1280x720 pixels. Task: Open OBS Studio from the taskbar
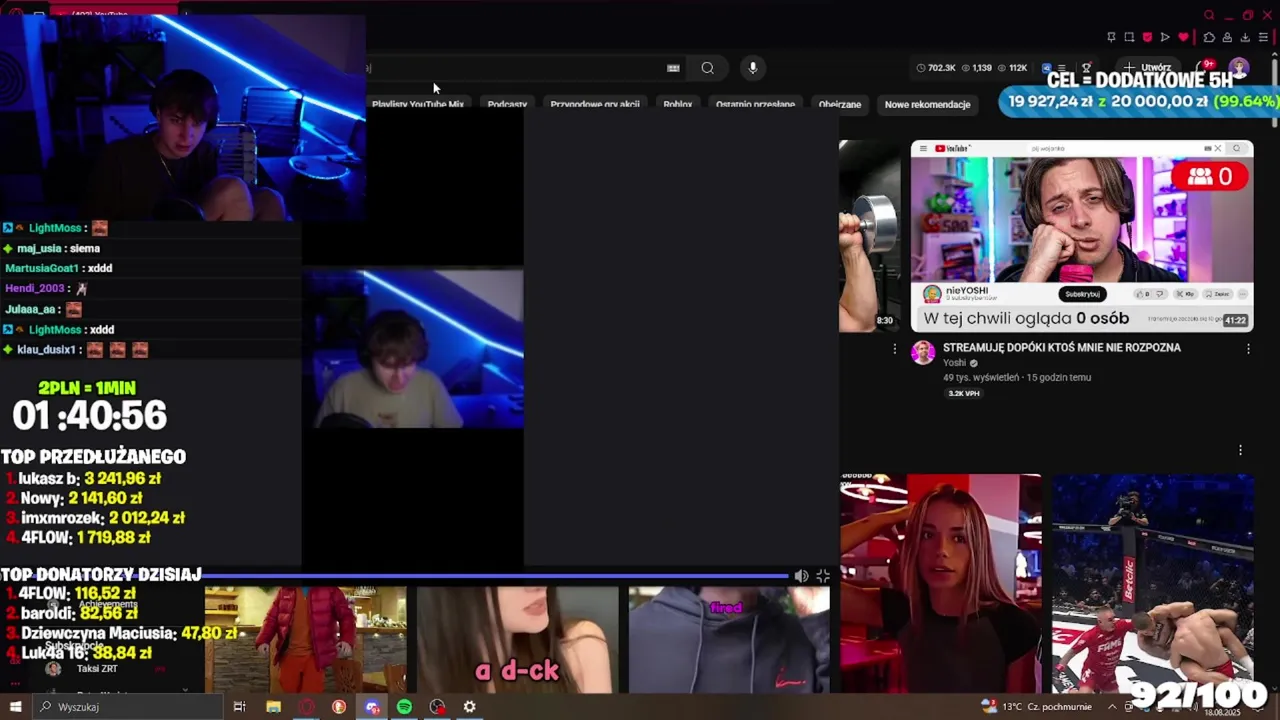click(437, 707)
